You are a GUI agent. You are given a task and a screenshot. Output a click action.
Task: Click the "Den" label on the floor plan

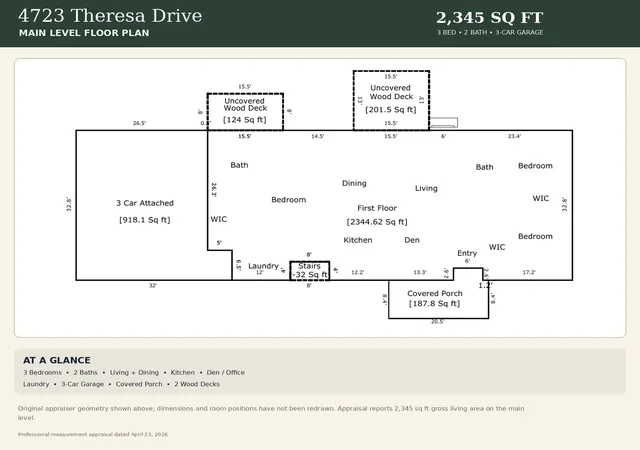(x=412, y=240)
